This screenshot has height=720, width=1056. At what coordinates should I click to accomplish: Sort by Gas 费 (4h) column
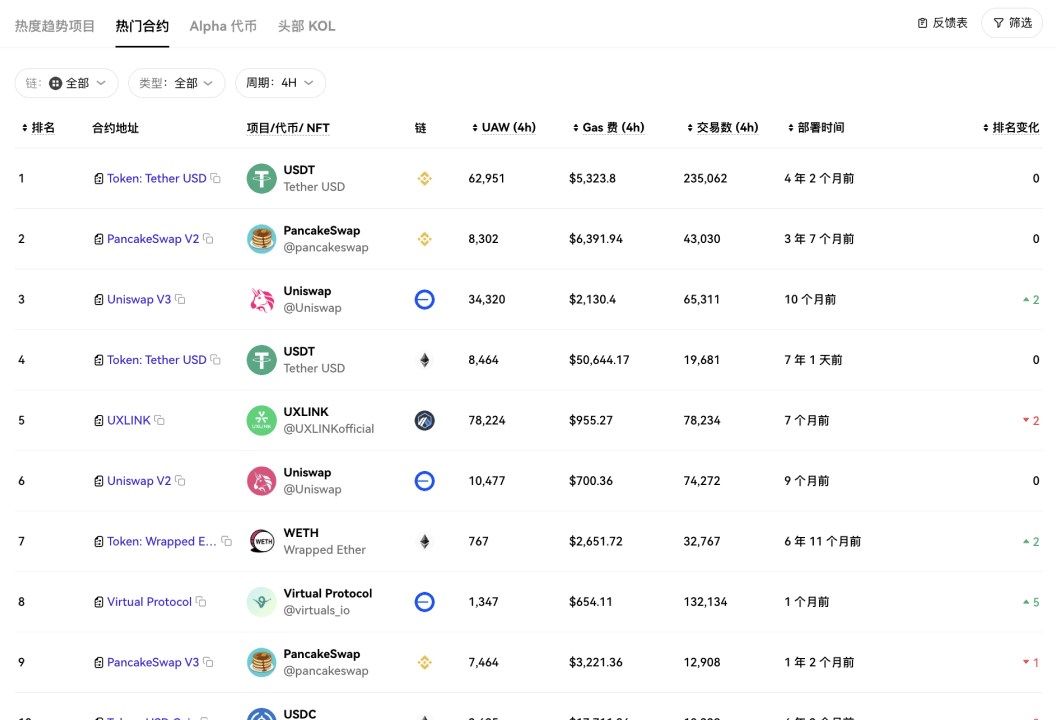608,128
